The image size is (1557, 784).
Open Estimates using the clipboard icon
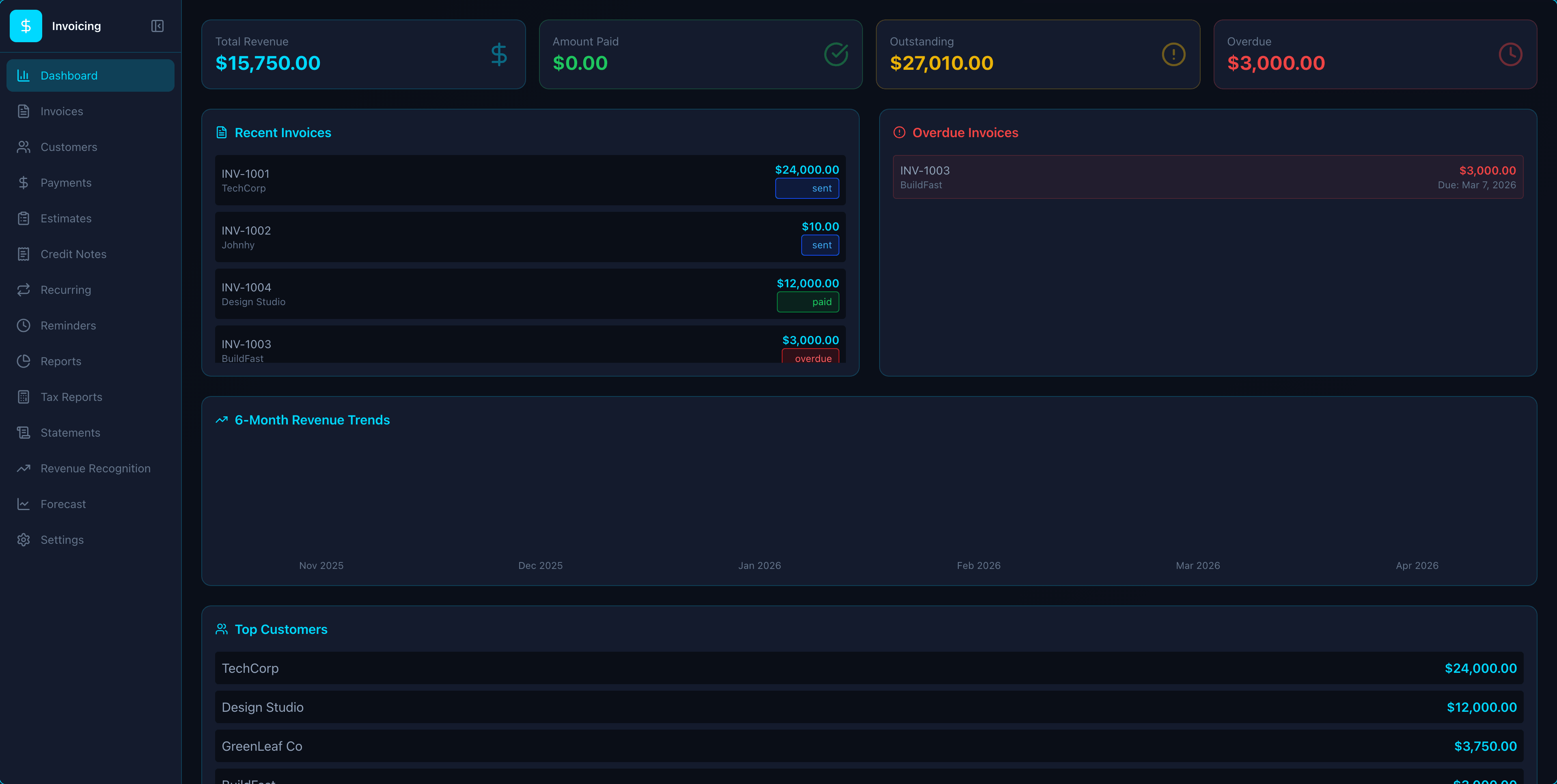24,218
